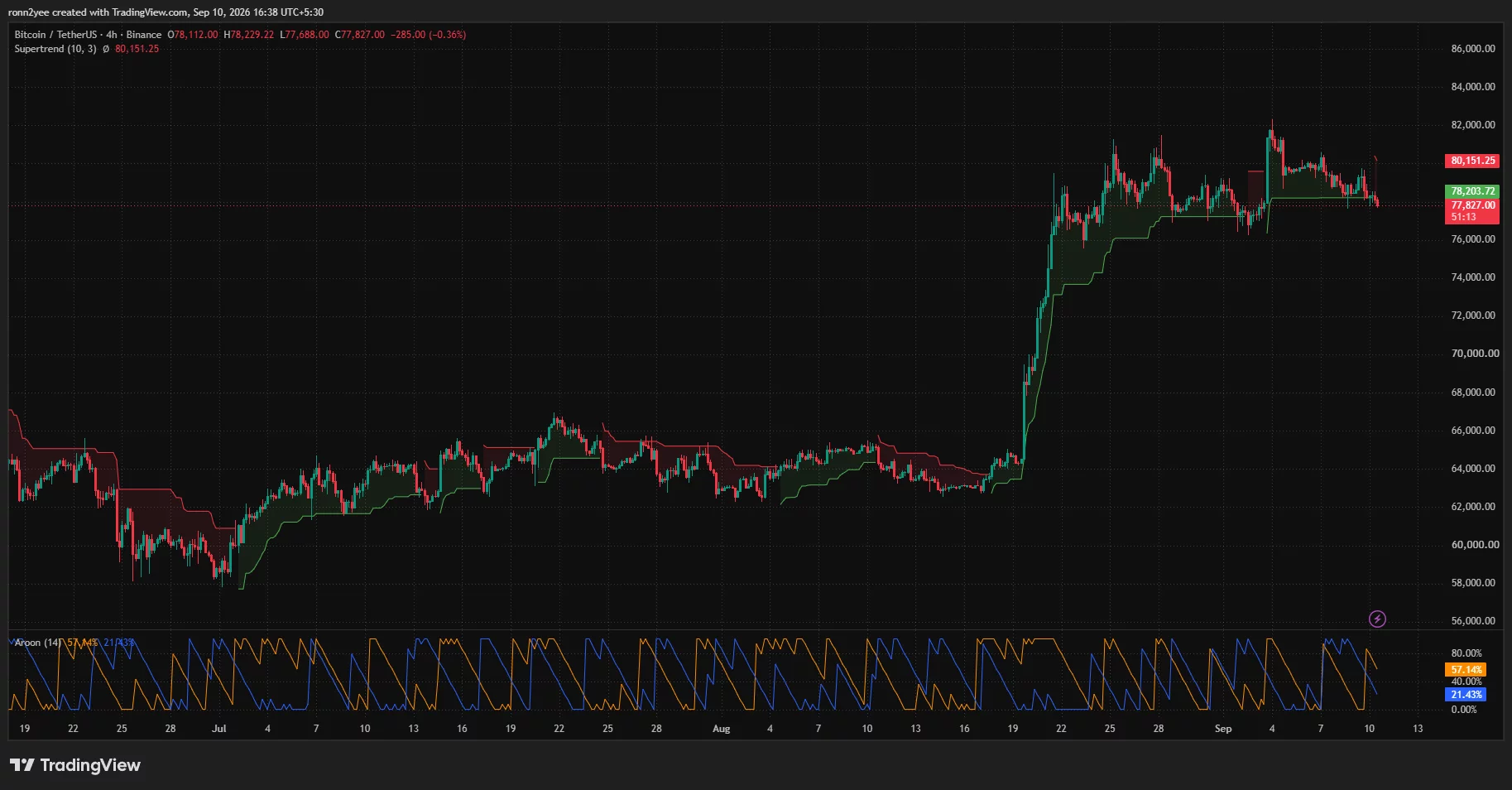Click the 58,000.00 price axis label

(x=1473, y=583)
